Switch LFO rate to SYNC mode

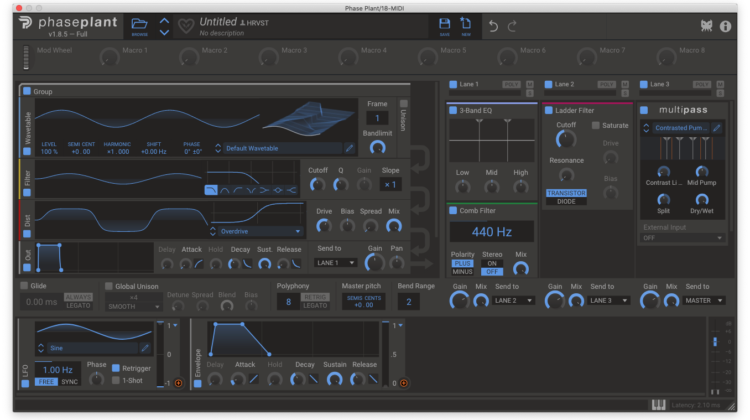tap(70, 382)
